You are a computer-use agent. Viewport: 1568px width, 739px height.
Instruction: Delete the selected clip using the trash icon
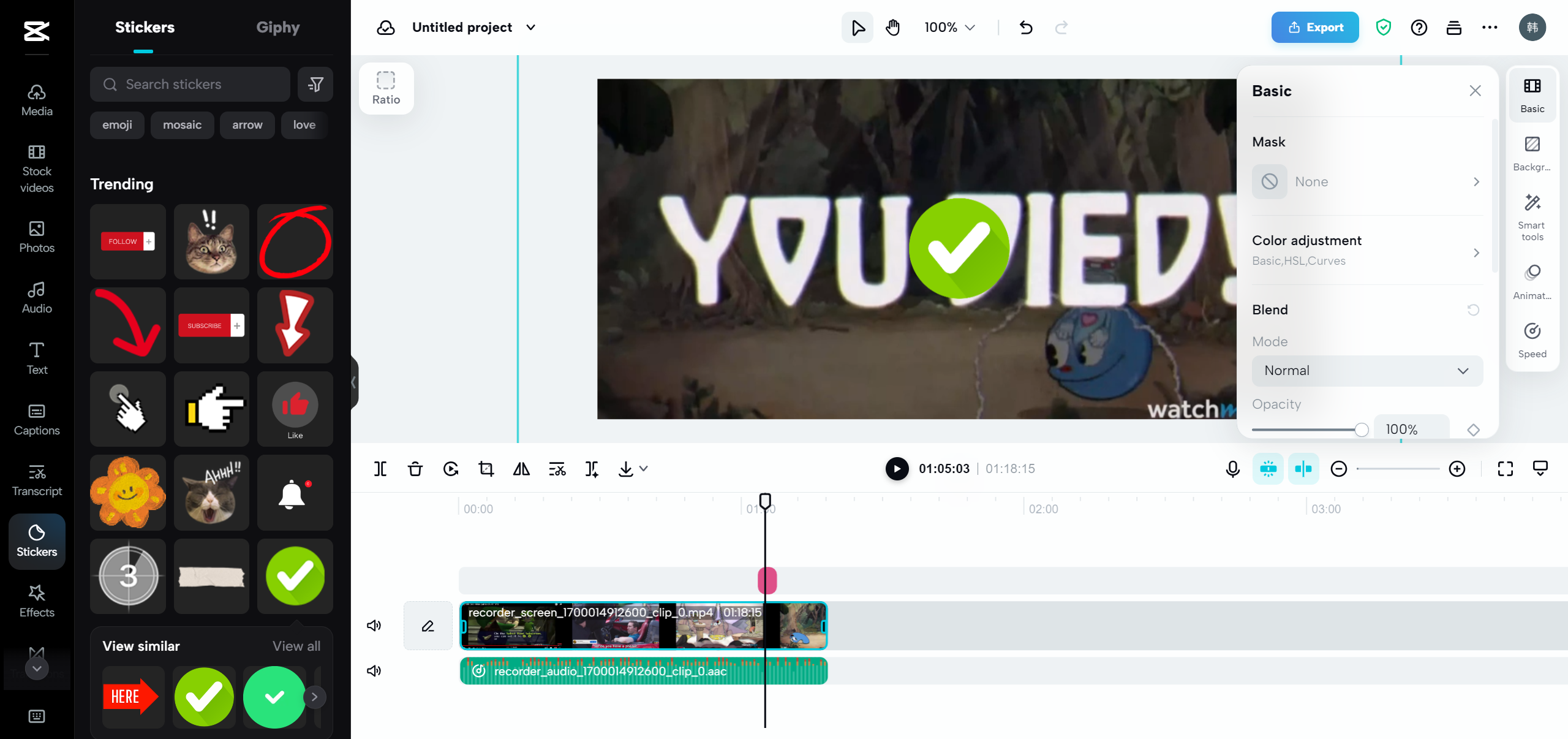click(x=415, y=469)
